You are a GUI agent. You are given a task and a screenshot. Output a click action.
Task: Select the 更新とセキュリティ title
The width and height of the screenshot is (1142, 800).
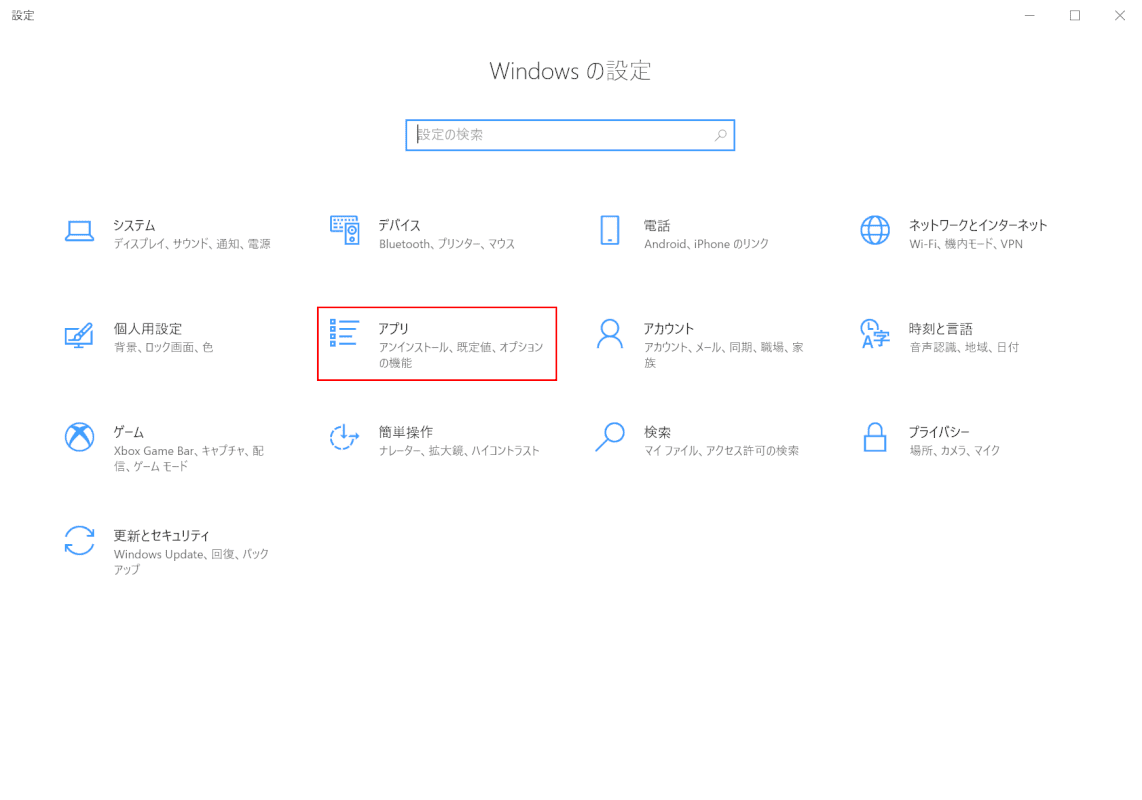[x=162, y=536]
